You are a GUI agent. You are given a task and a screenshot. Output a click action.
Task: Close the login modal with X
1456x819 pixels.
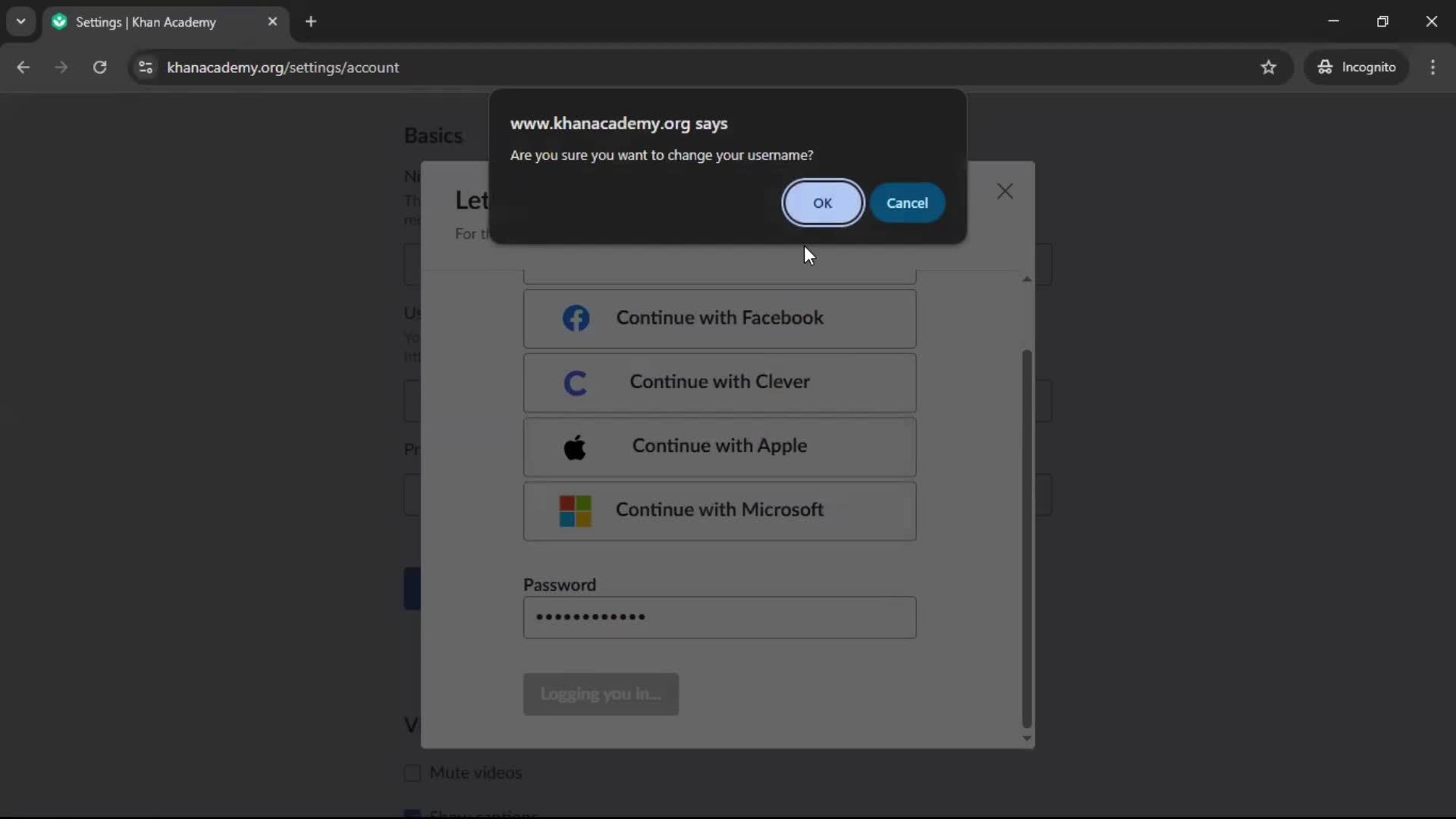(1005, 191)
